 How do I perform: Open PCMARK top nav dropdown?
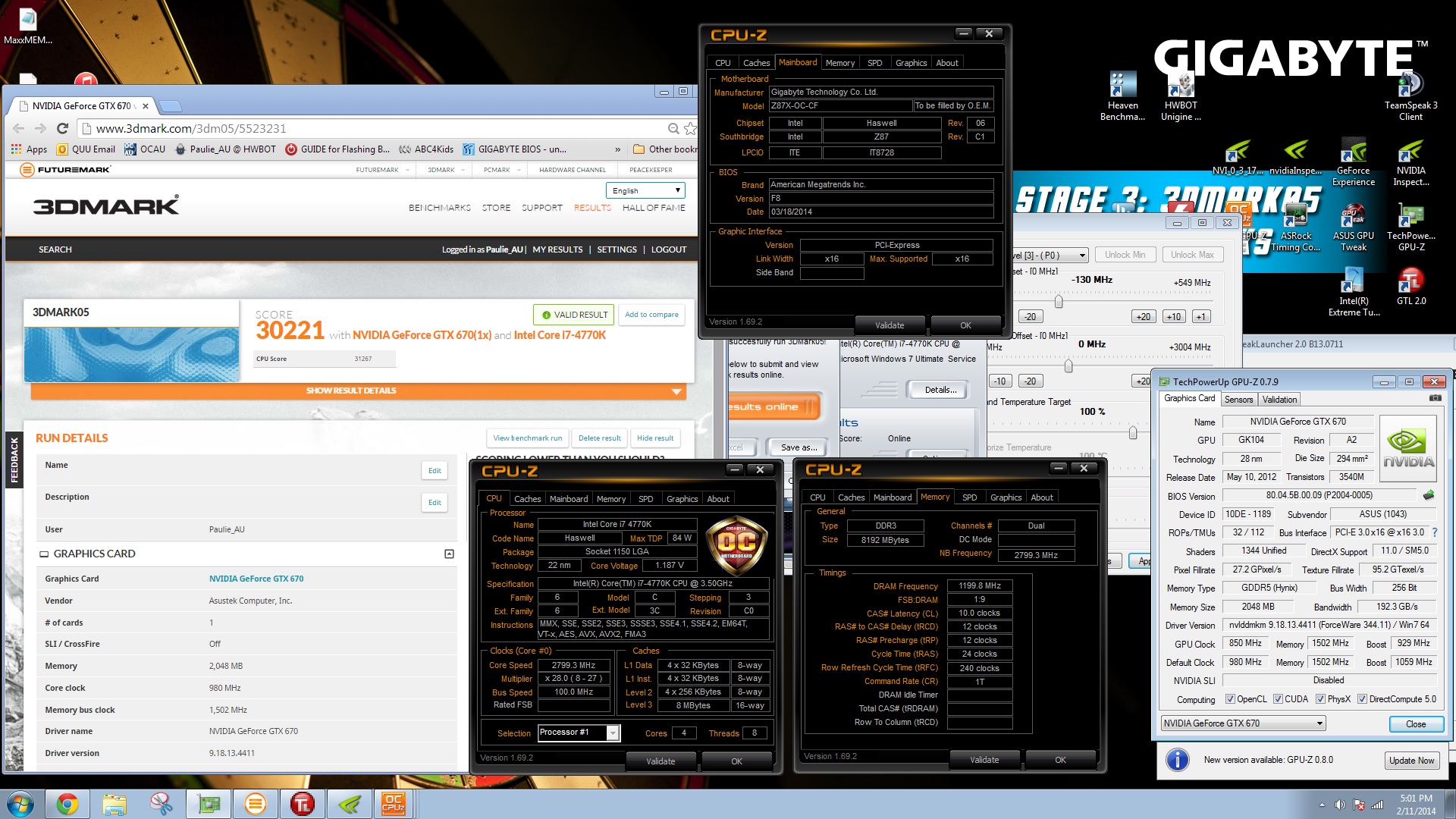pyautogui.click(x=502, y=170)
